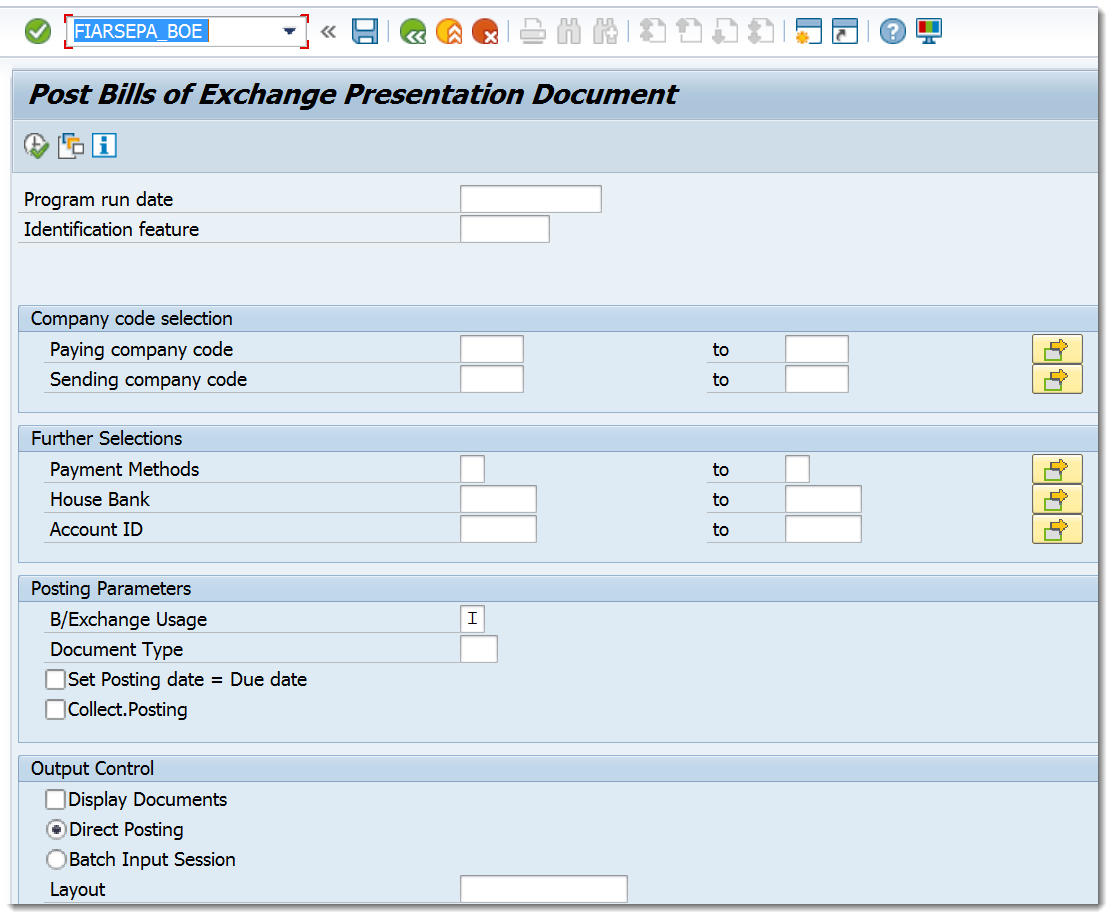Click the Account ID from field
This screenshot has height=919, width=1113.
pyautogui.click(x=498, y=529)
